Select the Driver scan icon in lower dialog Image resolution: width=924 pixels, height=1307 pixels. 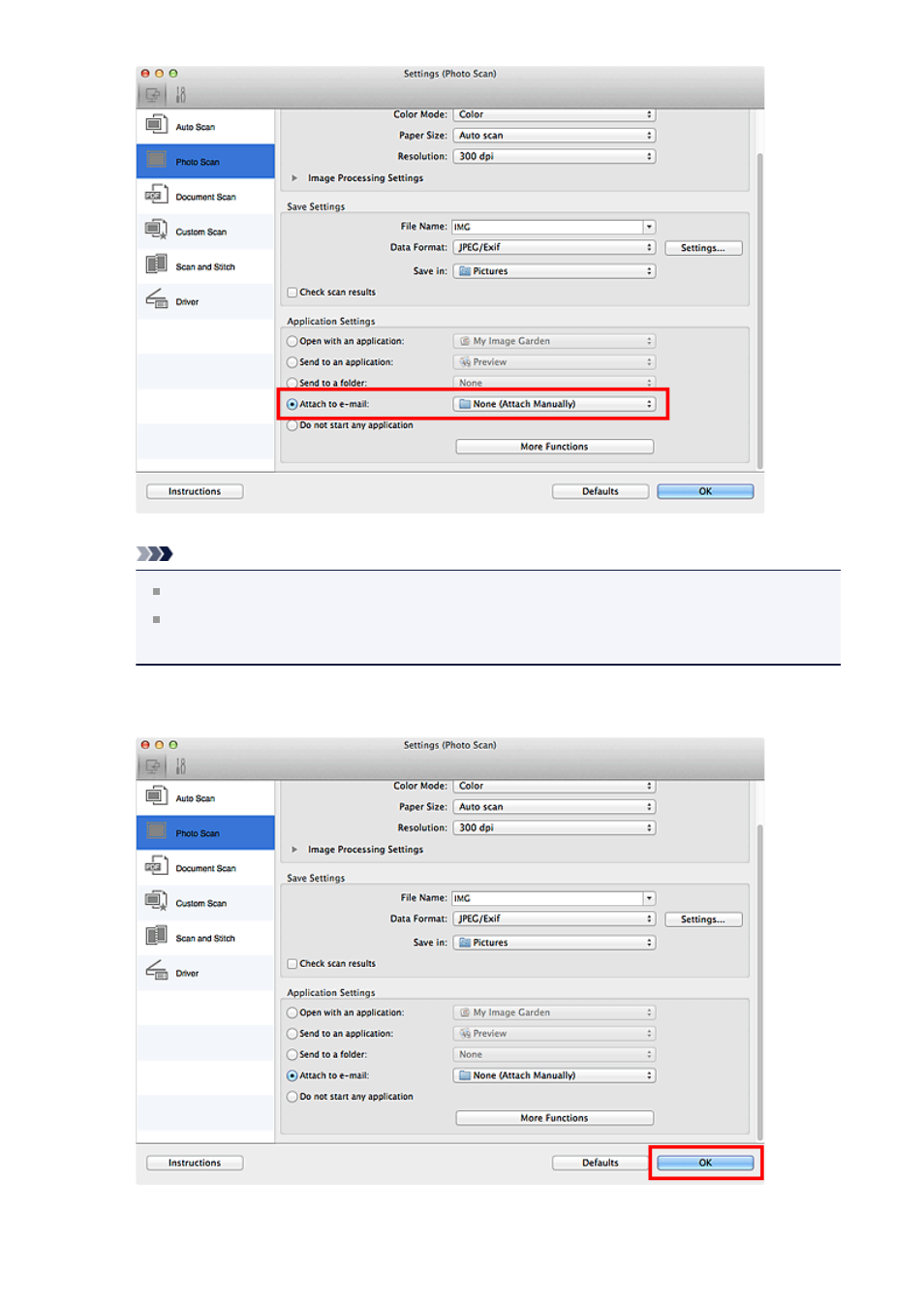pos(156,972)
